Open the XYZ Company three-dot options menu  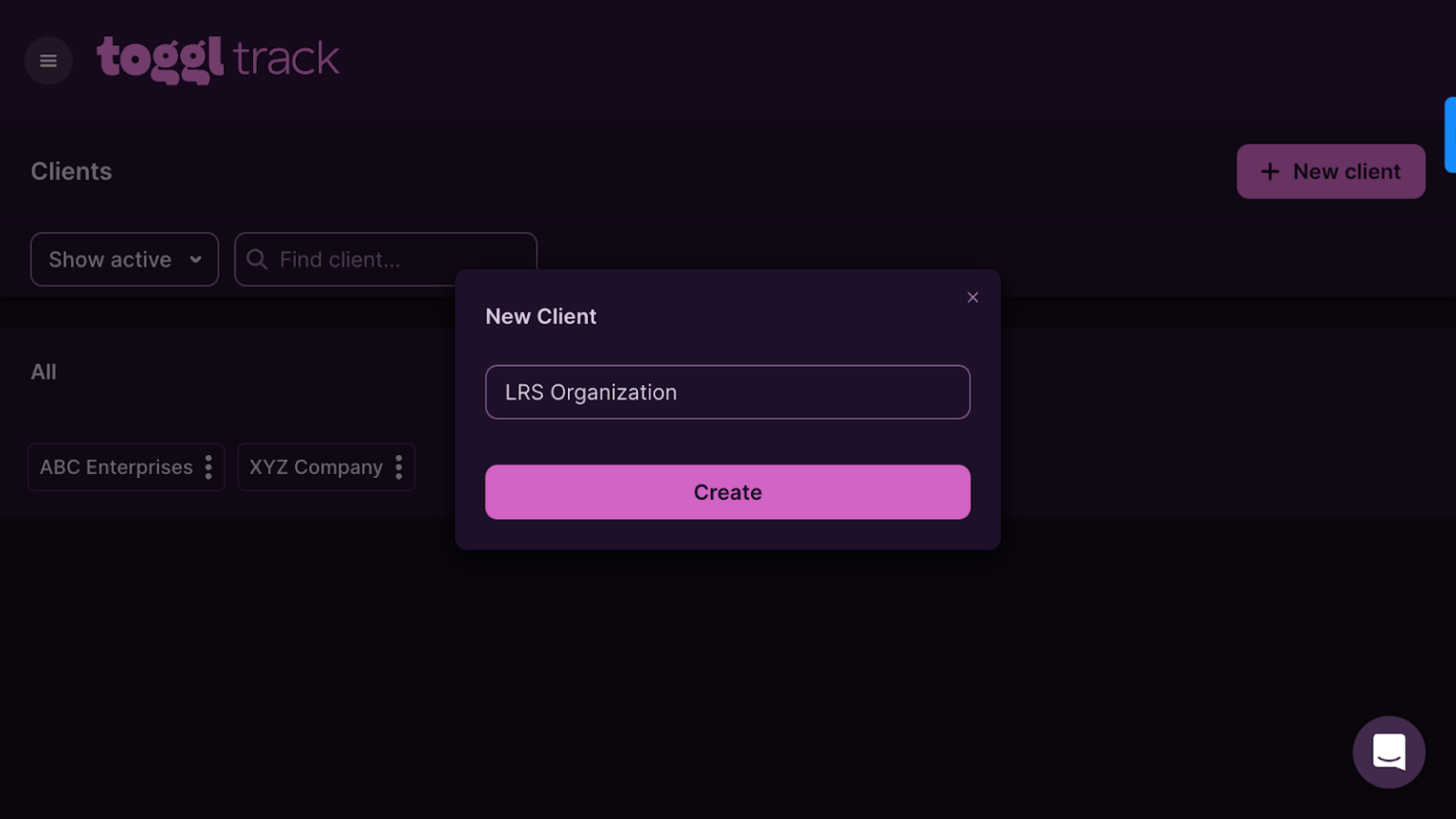tap(399, 467)
